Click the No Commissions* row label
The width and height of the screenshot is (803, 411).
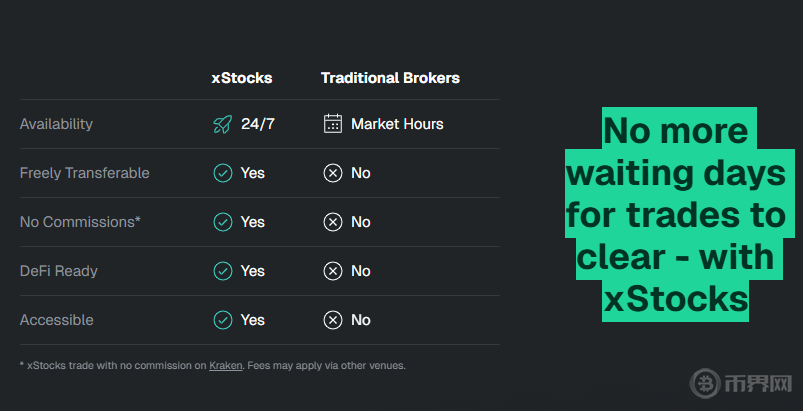pyautogui.click(x=80, y=222)
